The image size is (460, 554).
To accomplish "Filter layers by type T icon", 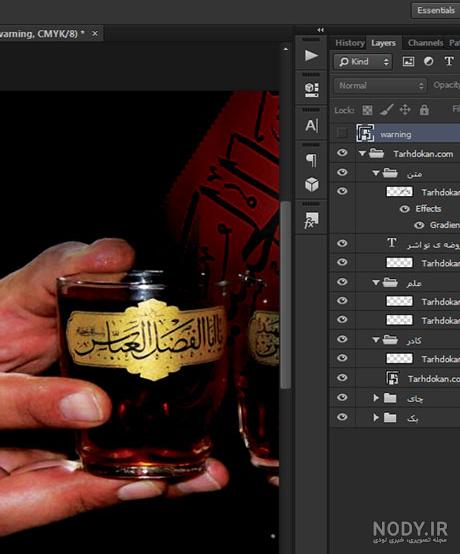I will coord(449,61).
